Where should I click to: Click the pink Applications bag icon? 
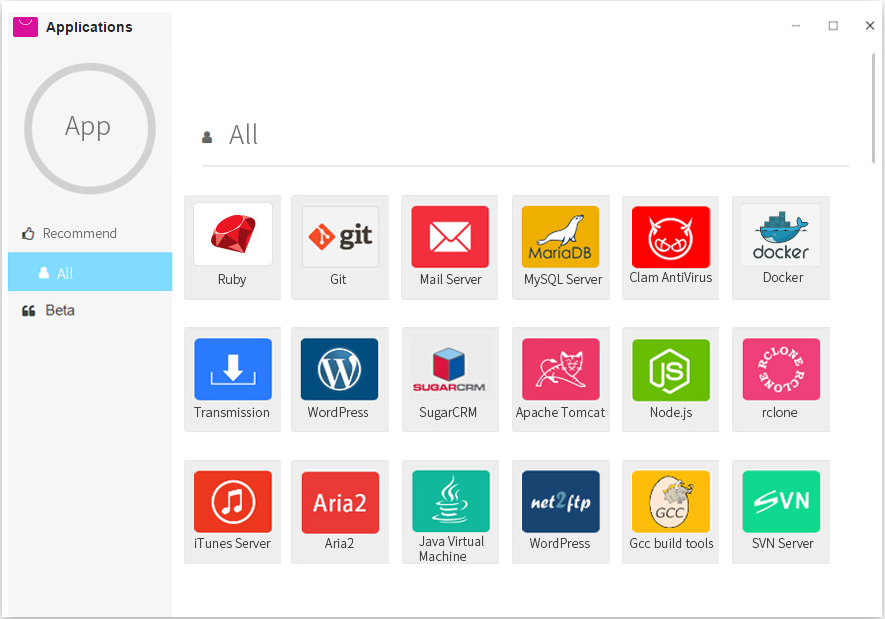tap(25, 27)
